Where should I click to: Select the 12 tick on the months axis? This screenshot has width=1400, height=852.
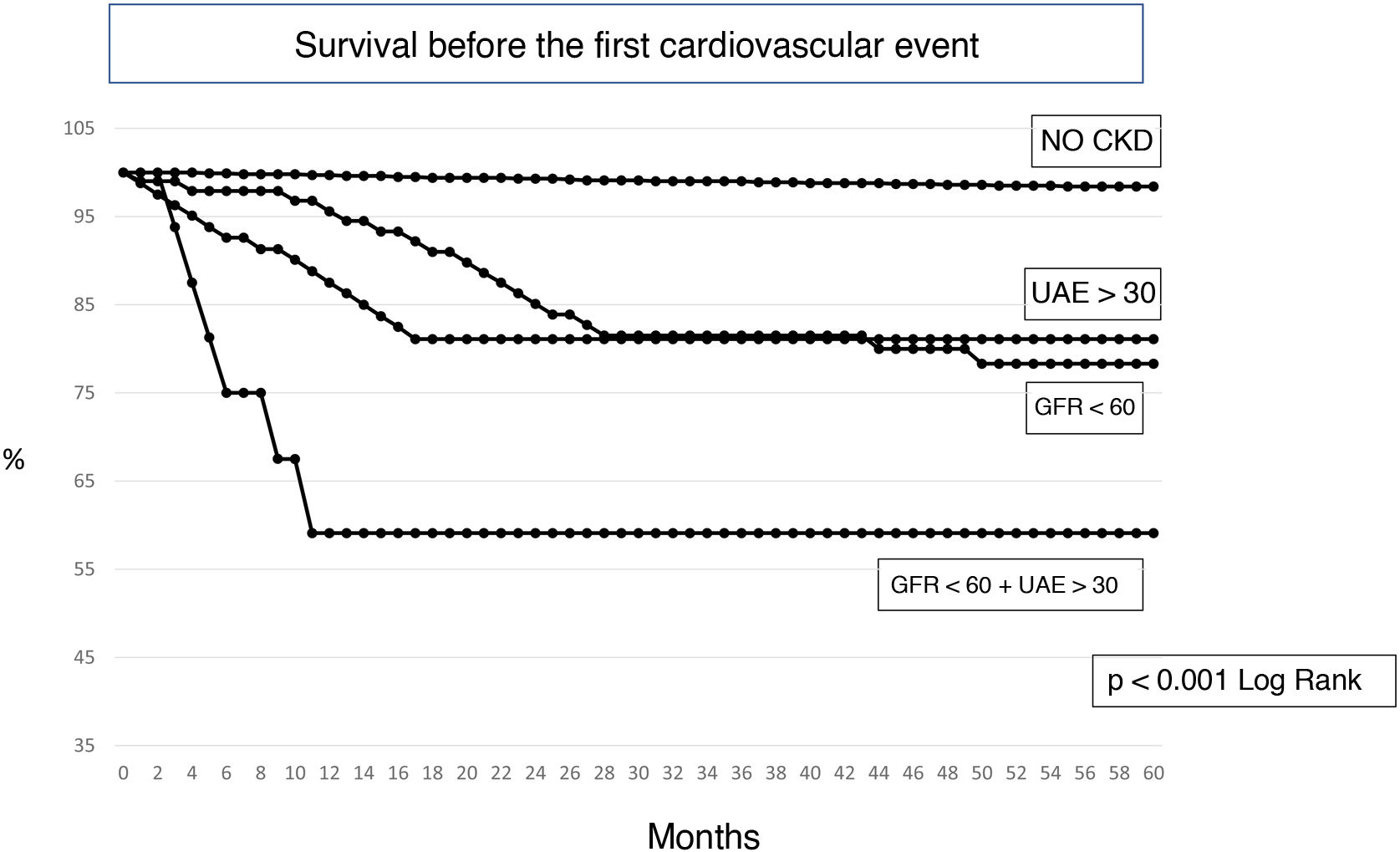(329, 773)
